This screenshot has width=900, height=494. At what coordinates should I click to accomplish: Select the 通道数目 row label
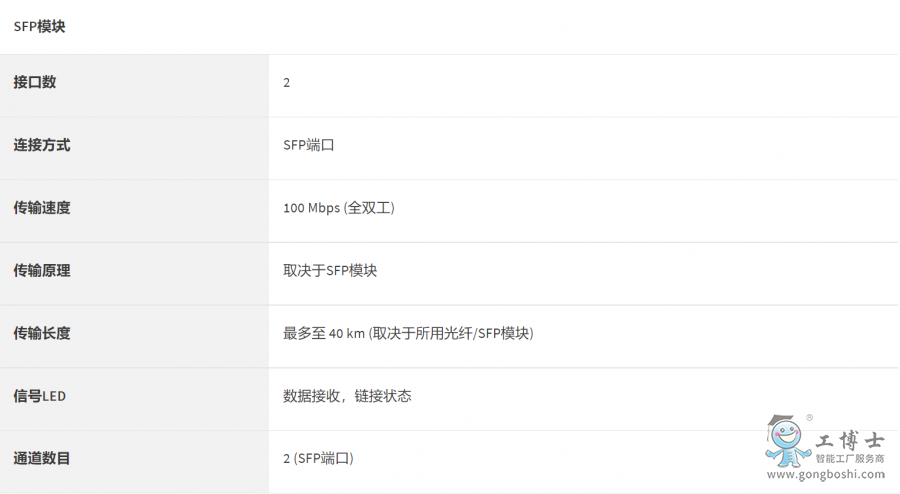42,458
